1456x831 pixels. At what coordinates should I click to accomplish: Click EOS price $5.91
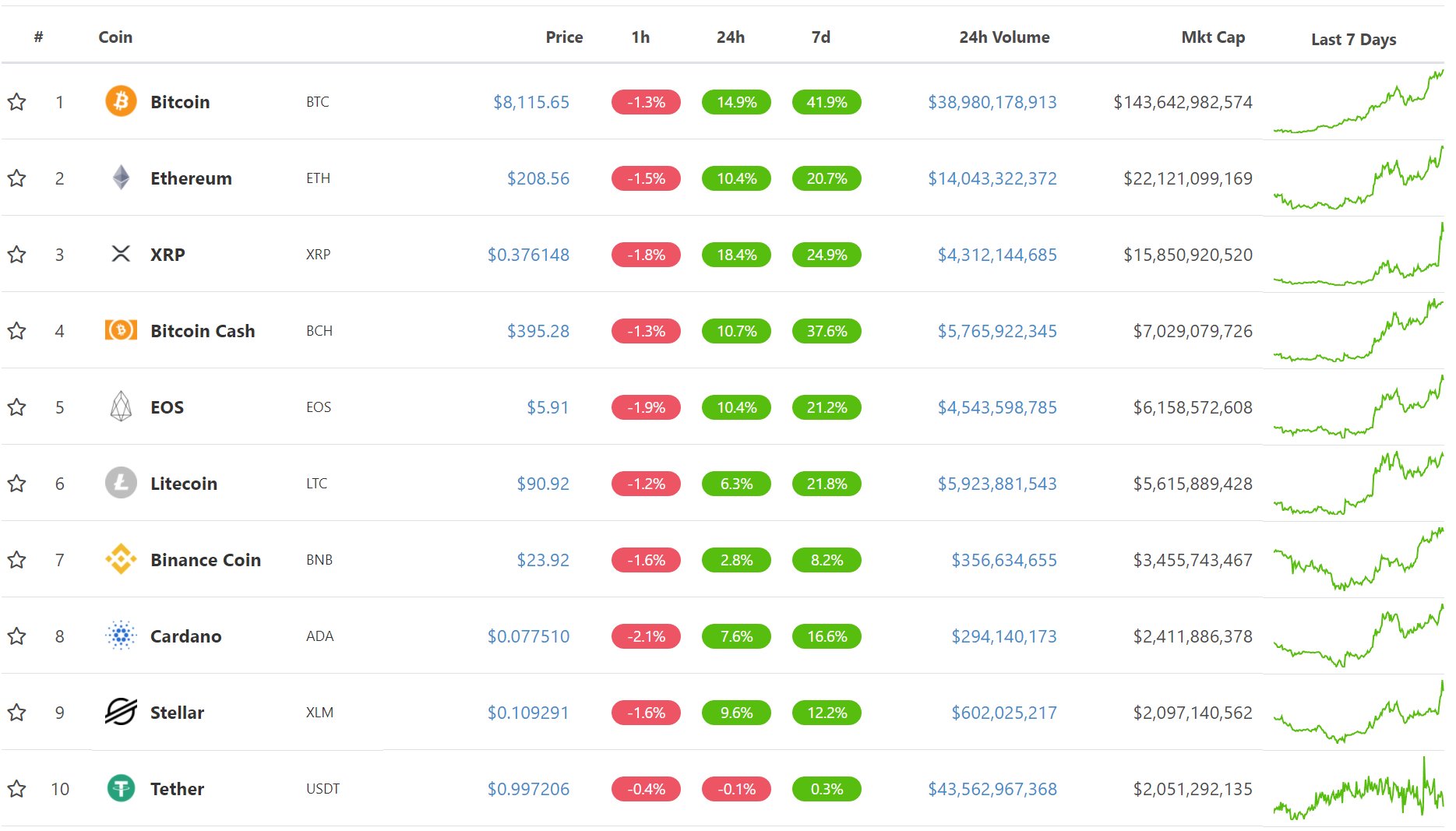pos(548,407)
